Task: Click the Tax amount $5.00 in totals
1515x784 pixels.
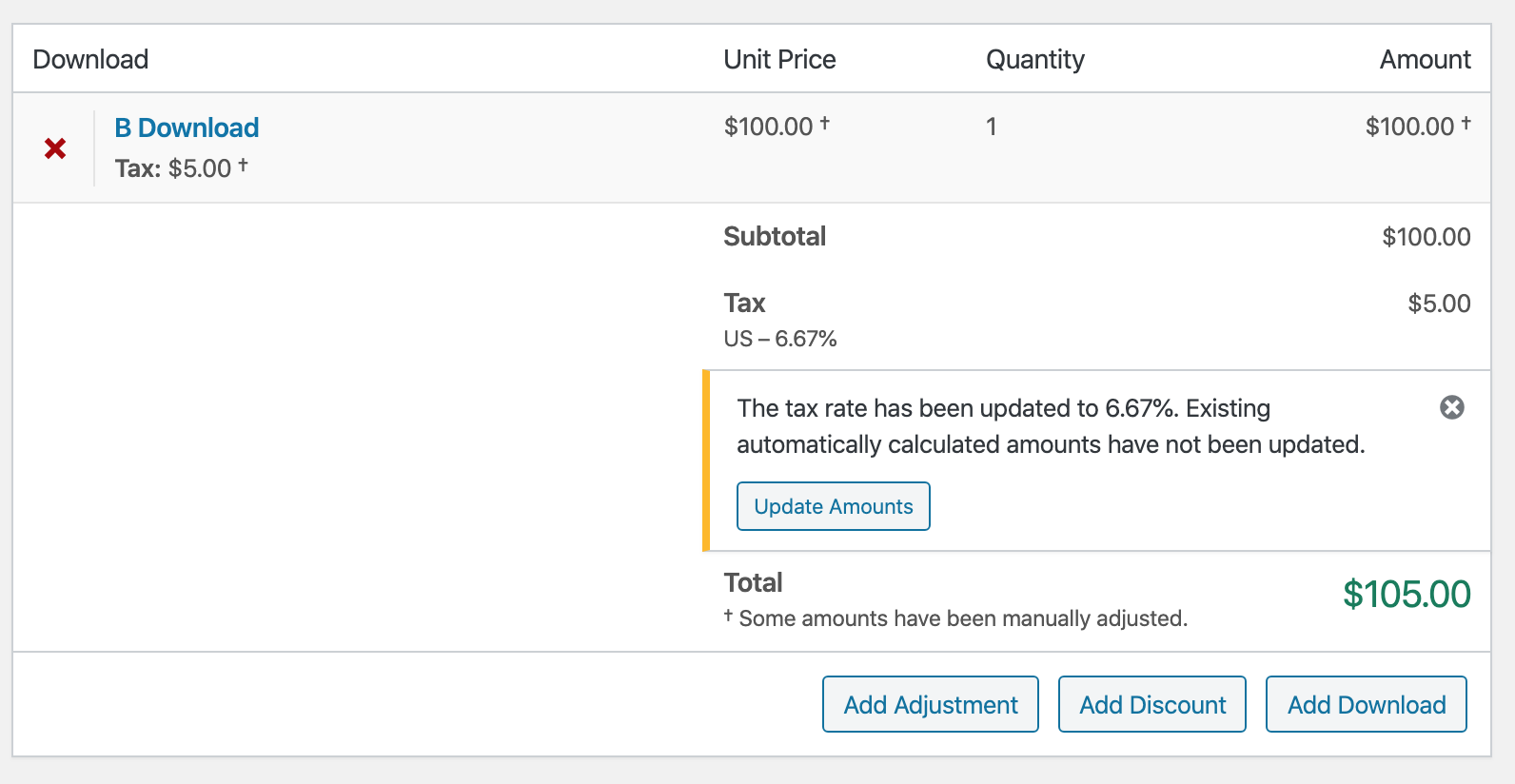Action: click(x=1440, y=304)
